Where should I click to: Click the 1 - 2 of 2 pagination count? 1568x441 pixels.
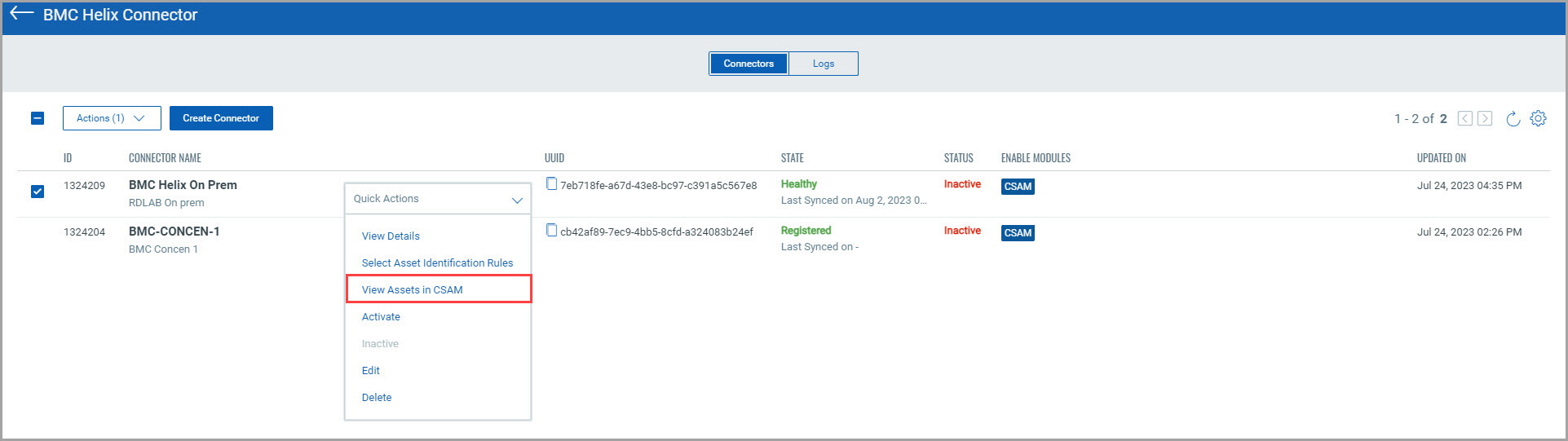click(x=1420, y=119)
